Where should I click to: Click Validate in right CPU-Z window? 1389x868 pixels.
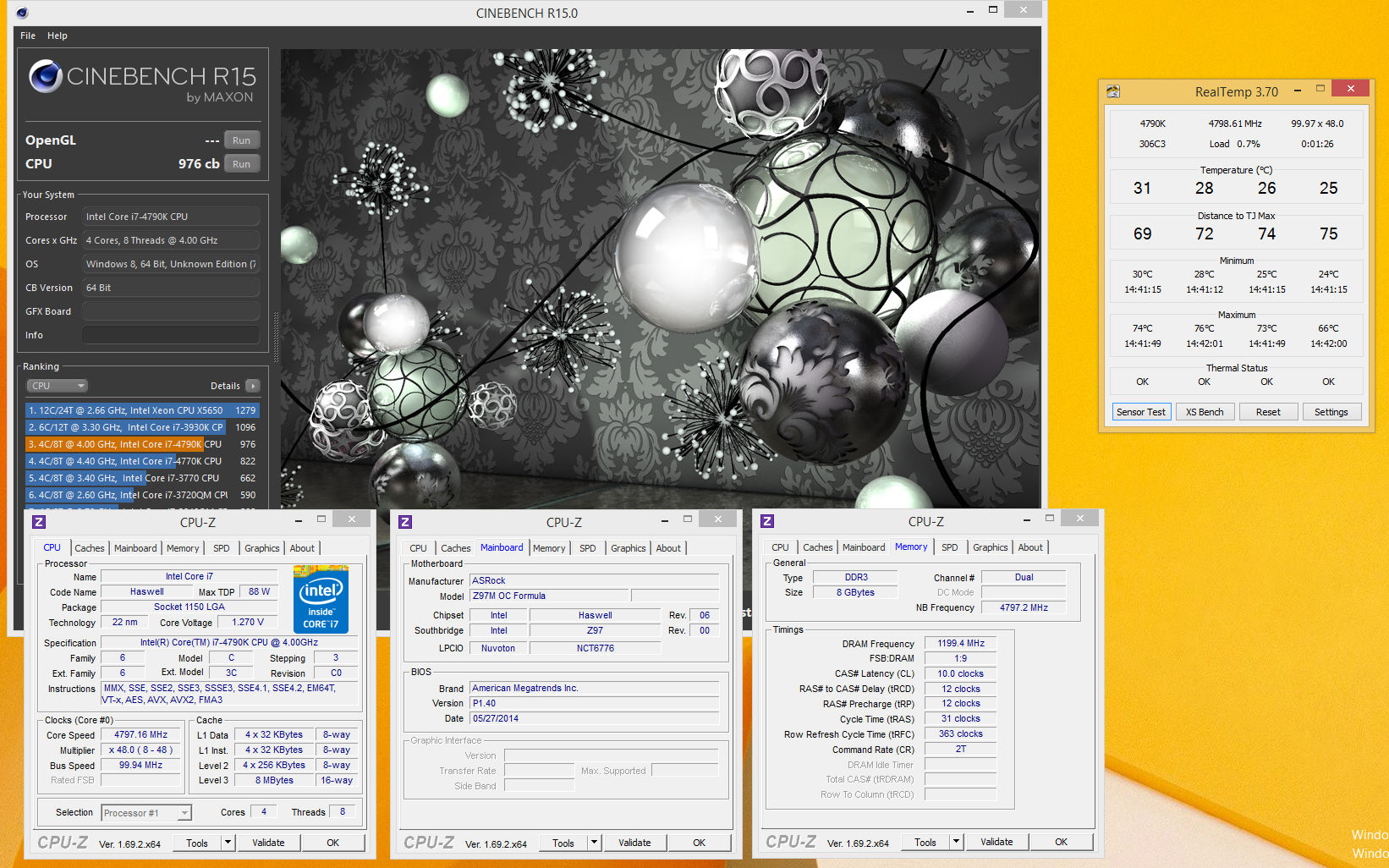[996, 842]
